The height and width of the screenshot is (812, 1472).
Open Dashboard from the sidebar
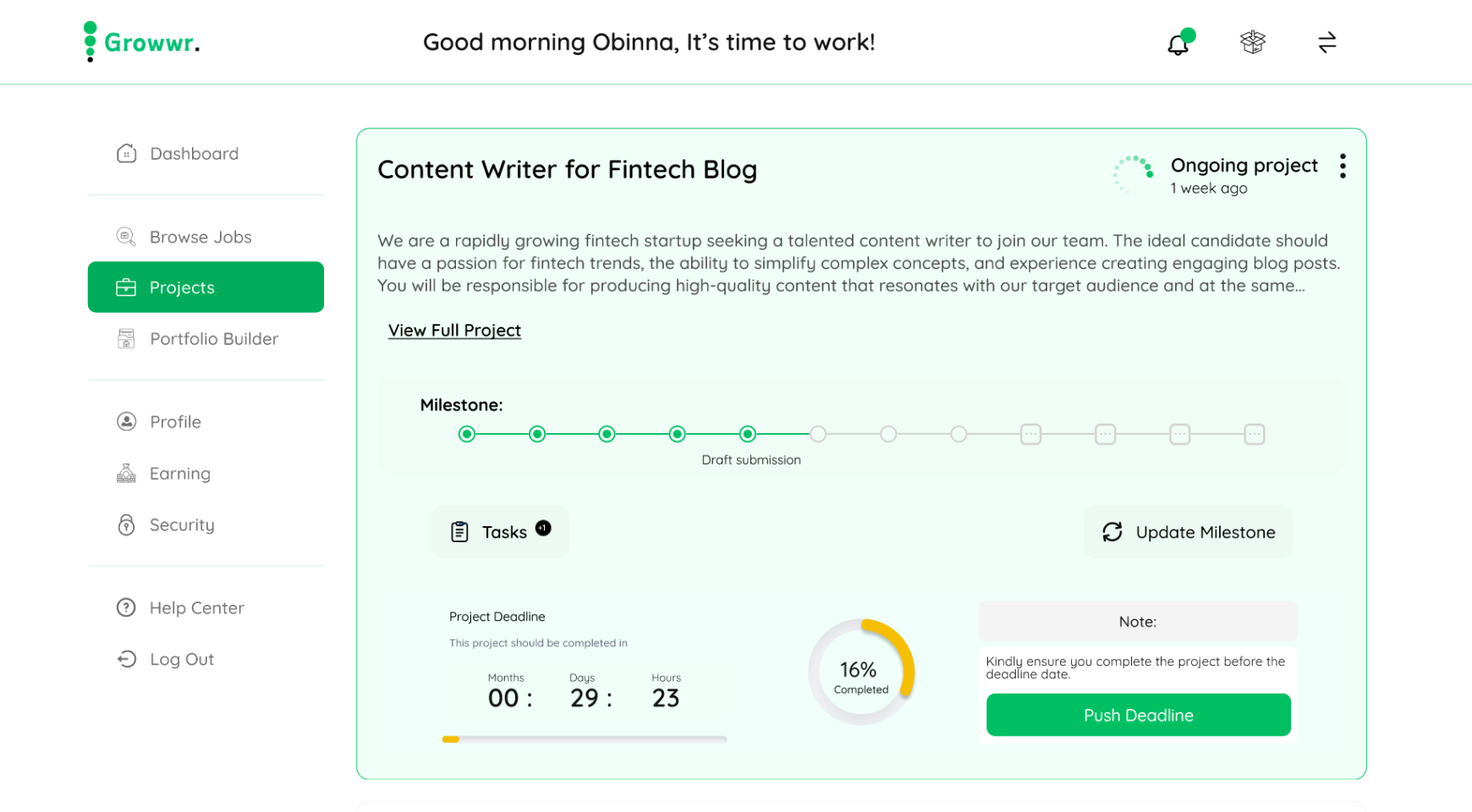click(194, 154)
